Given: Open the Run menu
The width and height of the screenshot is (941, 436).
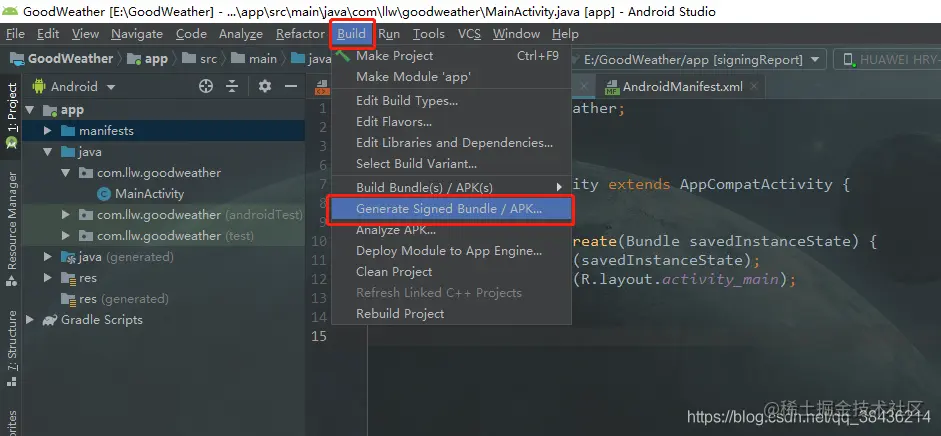Looking at the screenshot, I should 389,34.
